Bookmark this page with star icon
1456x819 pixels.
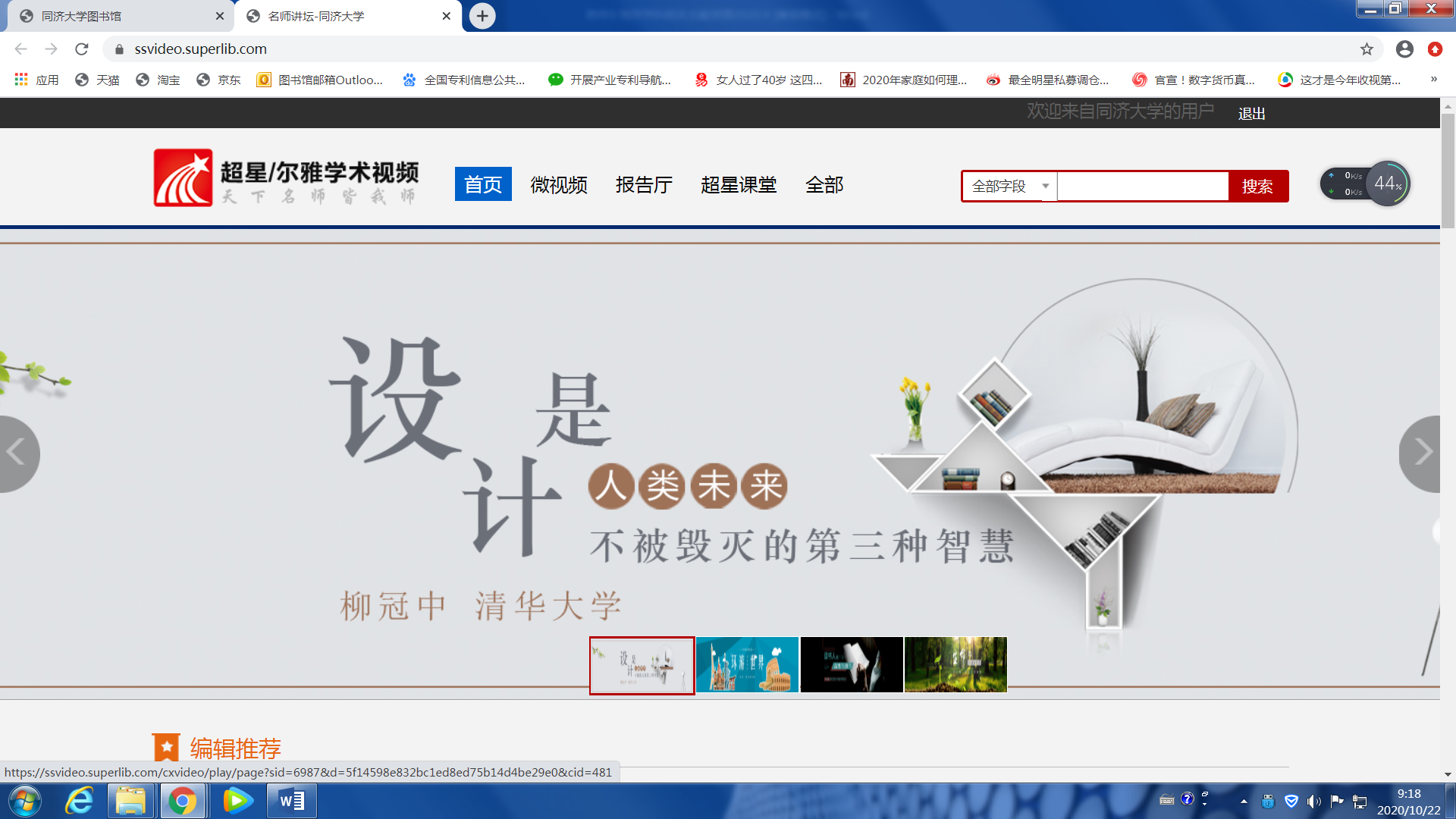tap(1367, 49)
